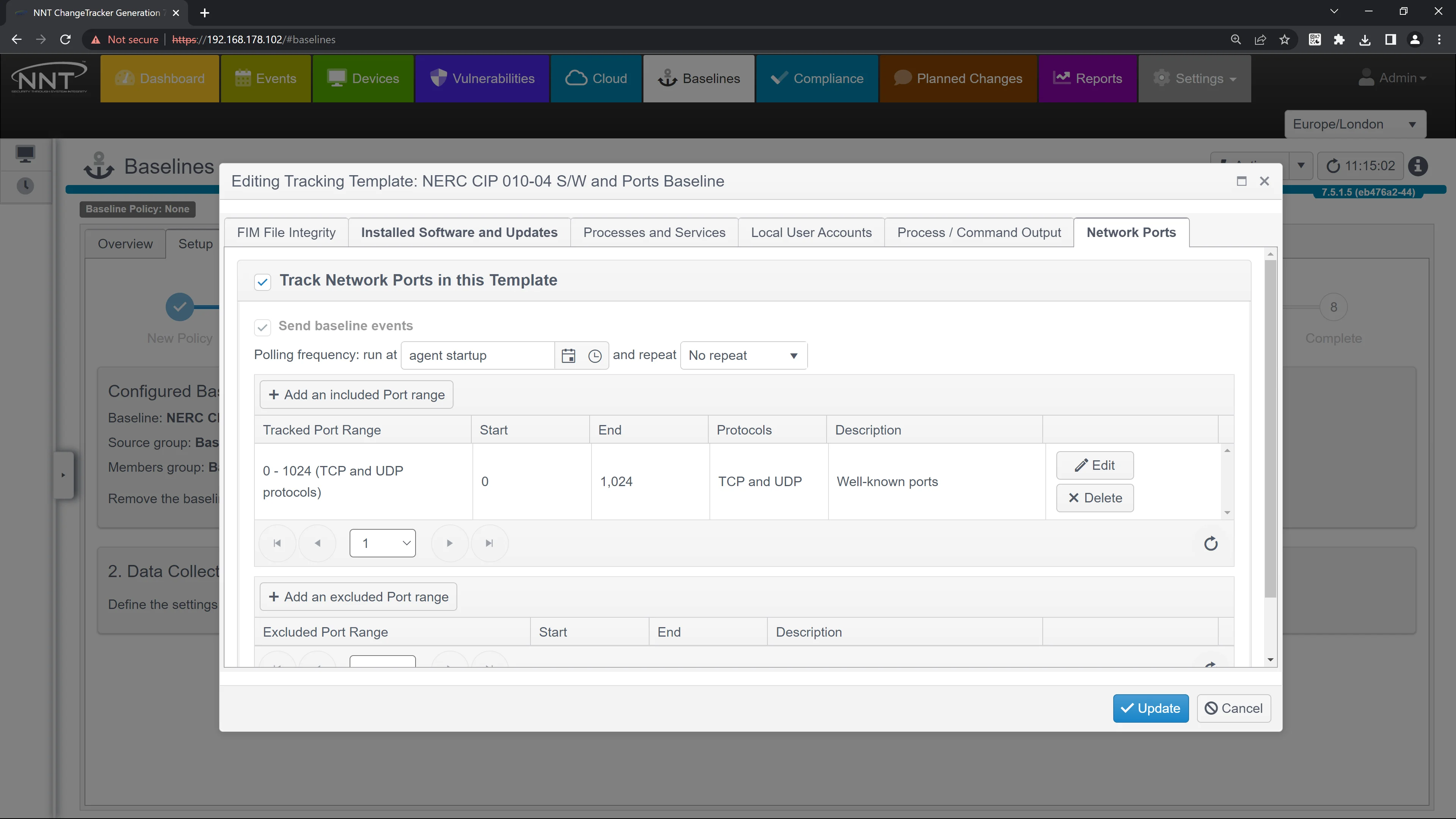Screen dimensions: 1456x819
Task: Open the clock history icon in left sidebar
Action: pos(25,186)
